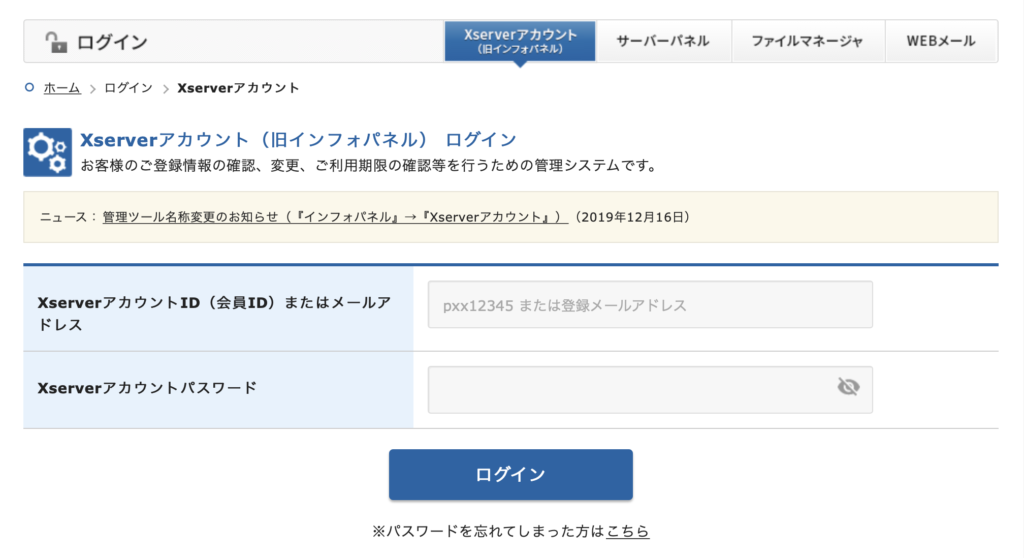
Task: Open the ファイルマネージャ tab
Action: coord(808,41)
